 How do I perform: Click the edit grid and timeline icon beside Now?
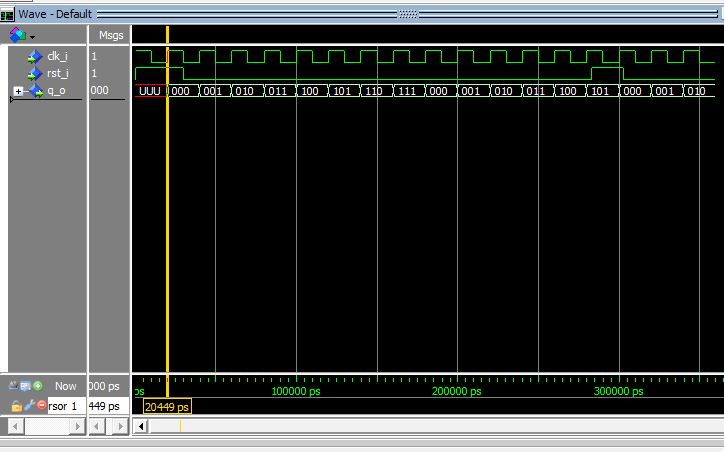click(x=25, y=386)
